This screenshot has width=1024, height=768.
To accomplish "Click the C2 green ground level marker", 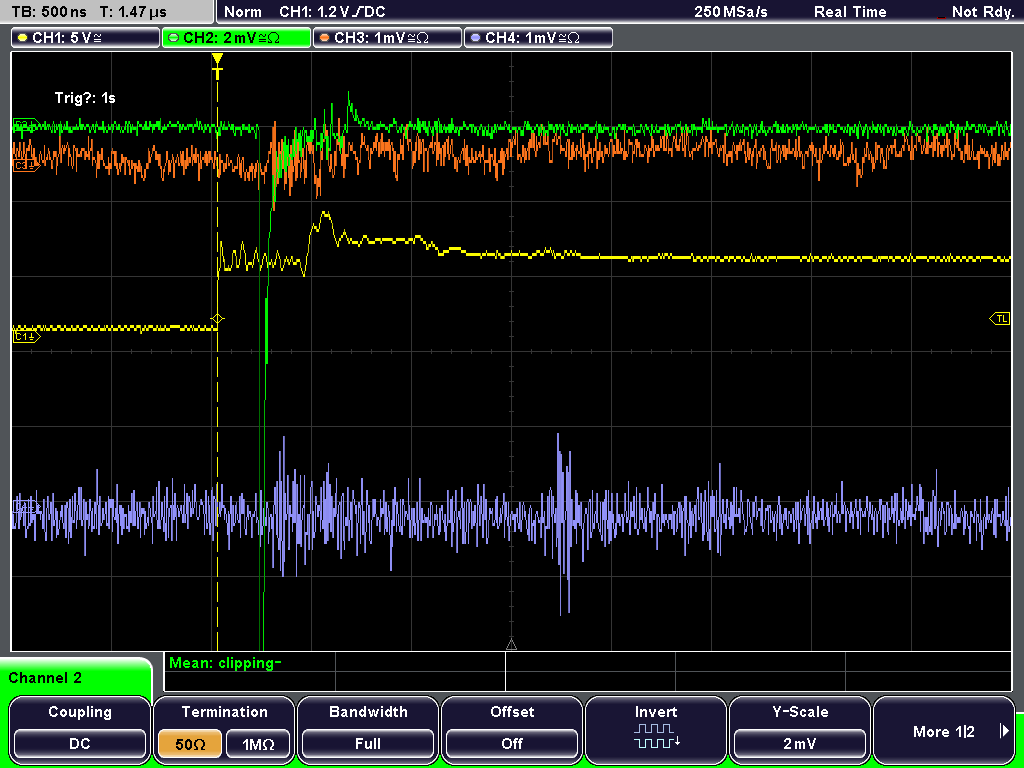I will click(26, 124).
